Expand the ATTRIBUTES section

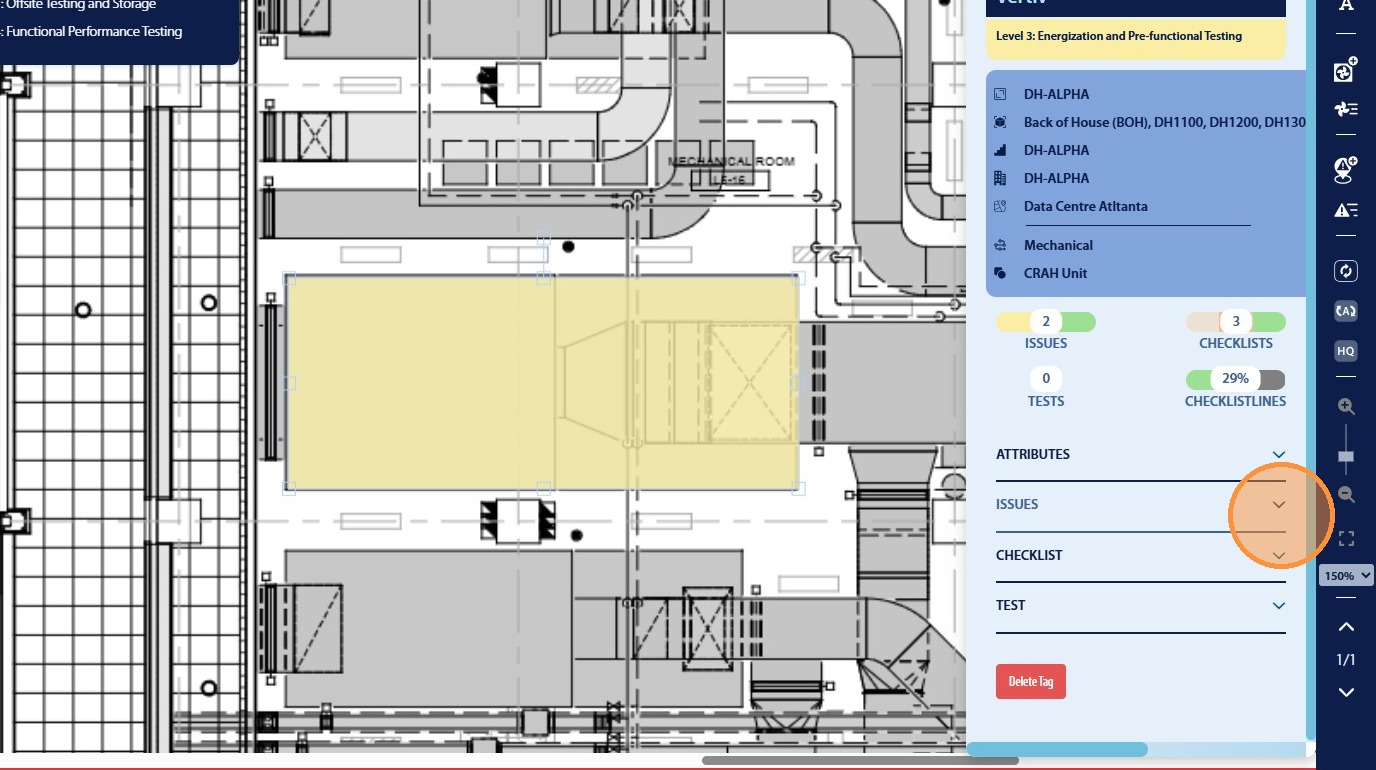pos(1141,454)
